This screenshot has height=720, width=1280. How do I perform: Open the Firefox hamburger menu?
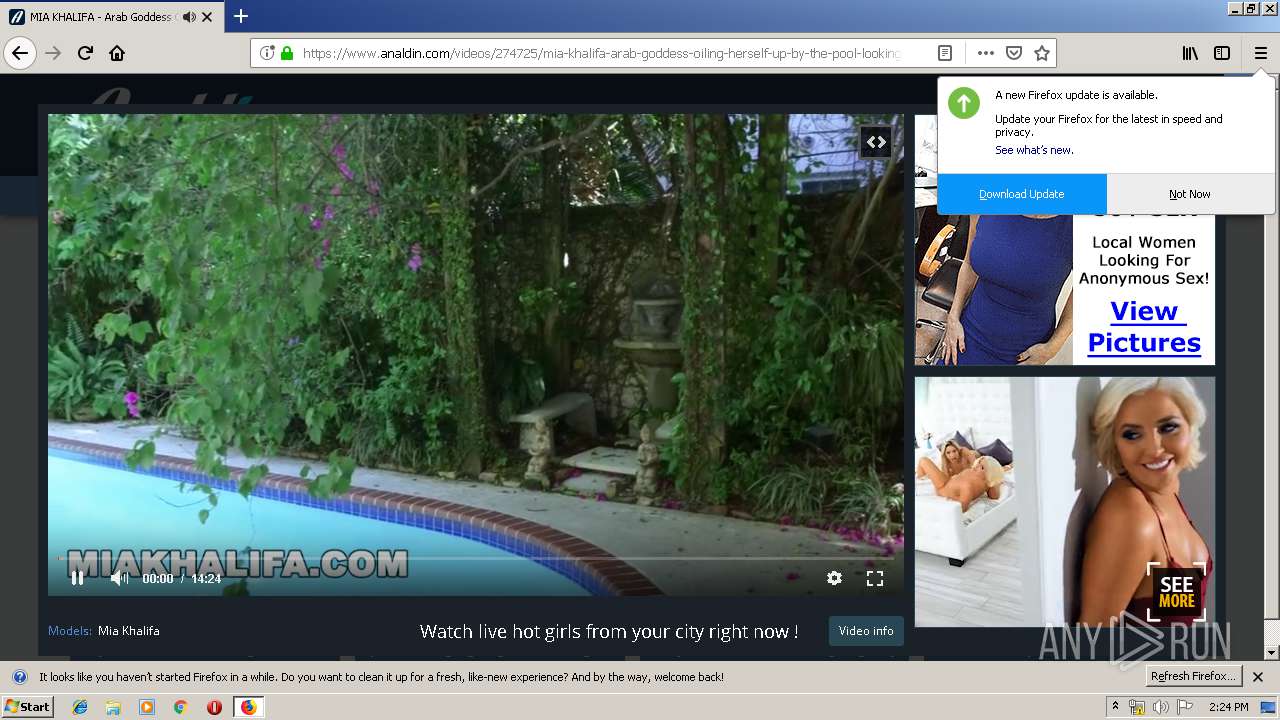pos(1261,53)
